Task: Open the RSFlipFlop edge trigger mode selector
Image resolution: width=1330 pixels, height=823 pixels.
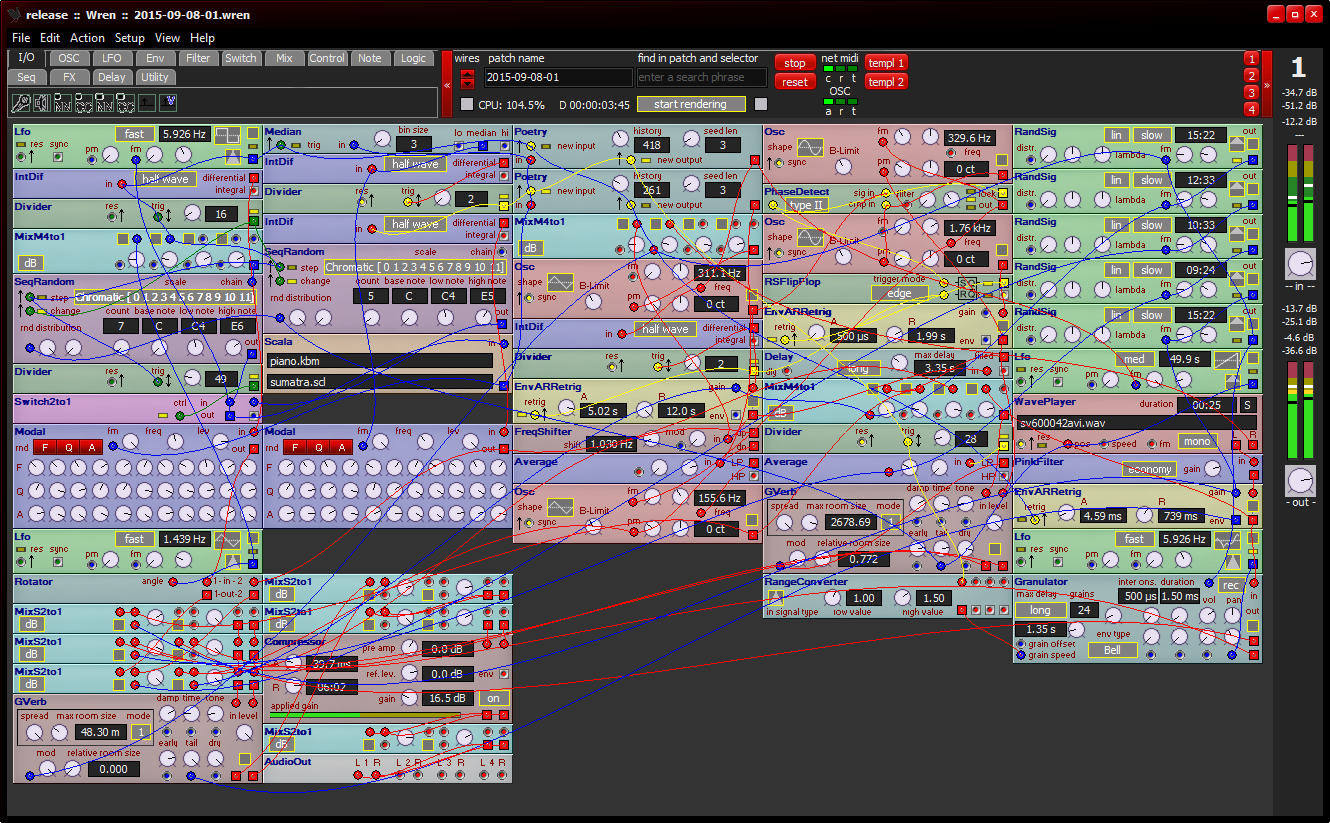Action: click(x=900, y=293)
